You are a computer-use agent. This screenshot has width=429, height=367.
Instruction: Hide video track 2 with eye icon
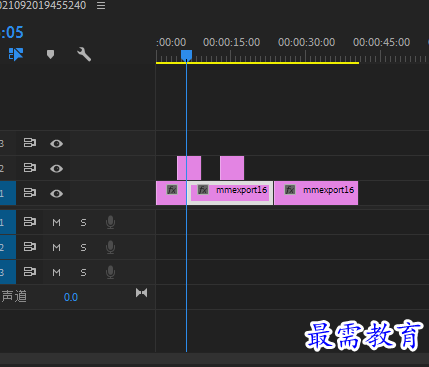(56, 168)
